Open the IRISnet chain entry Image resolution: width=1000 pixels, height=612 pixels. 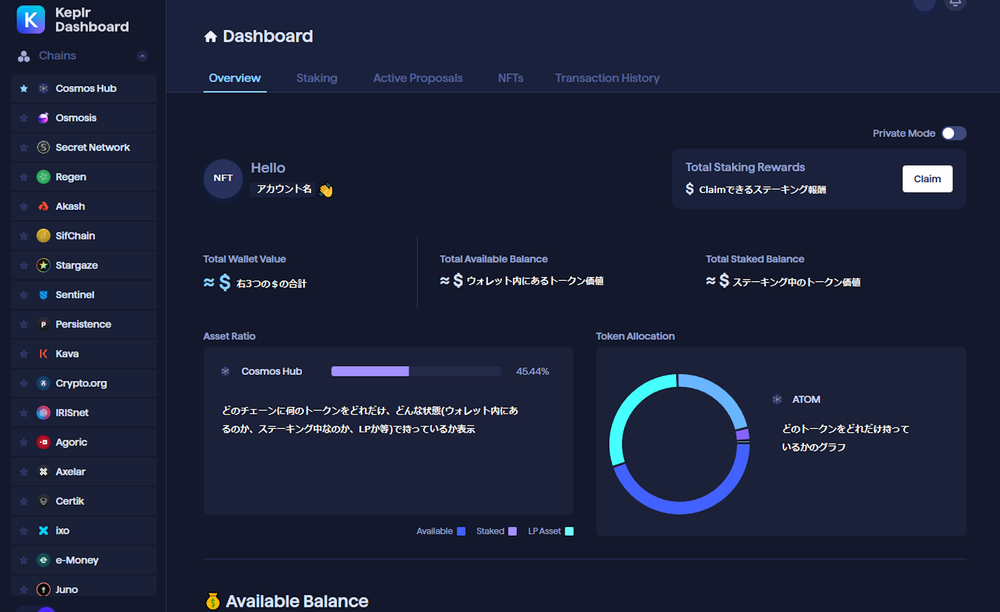(84, 412)
